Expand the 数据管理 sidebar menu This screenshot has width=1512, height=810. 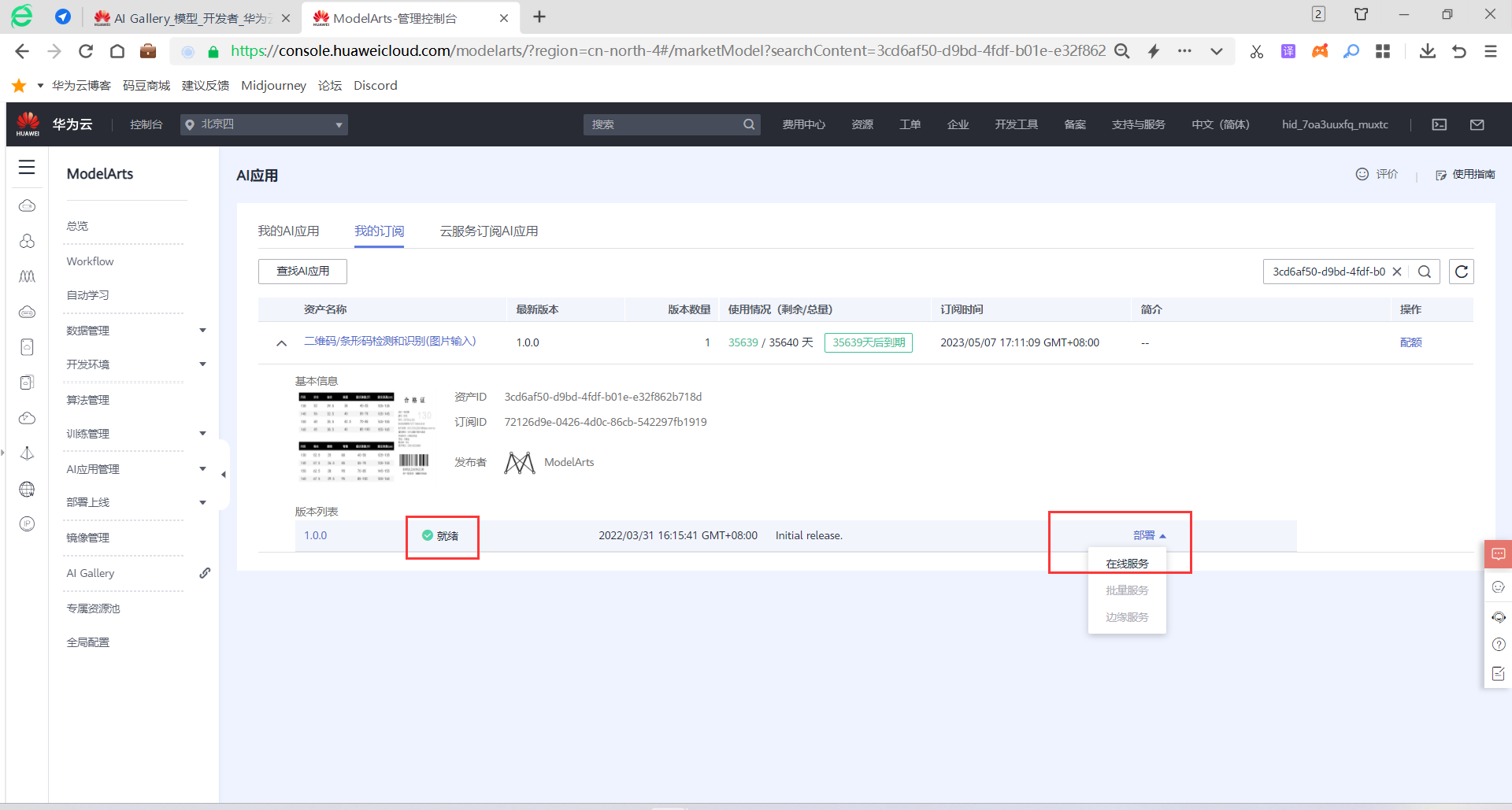(202, 331)
